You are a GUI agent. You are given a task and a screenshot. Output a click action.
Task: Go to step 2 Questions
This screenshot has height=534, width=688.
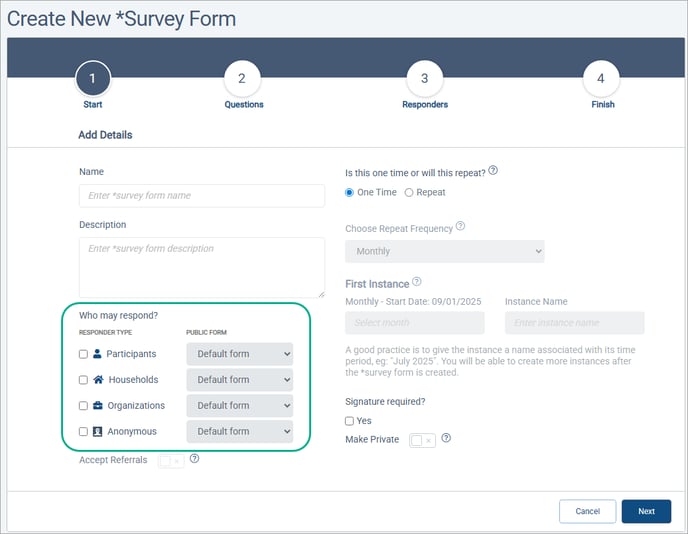243,79
